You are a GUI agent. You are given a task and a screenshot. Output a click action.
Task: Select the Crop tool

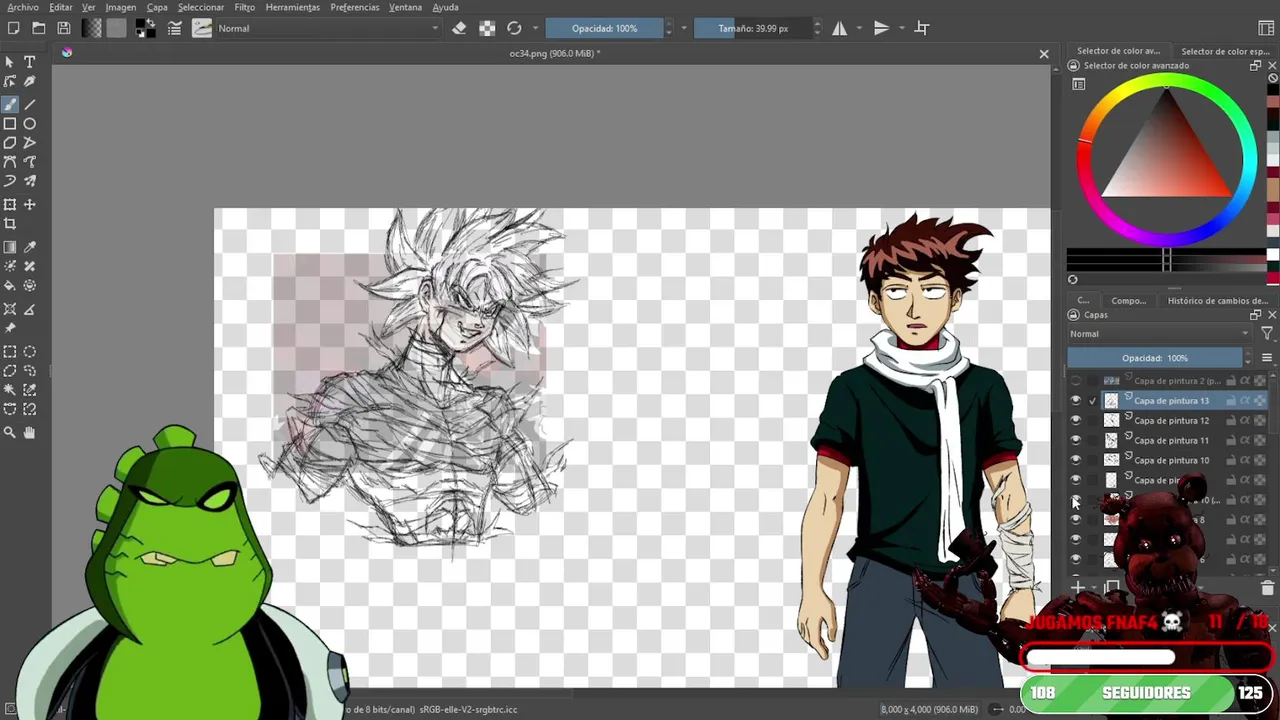(10, 224)
